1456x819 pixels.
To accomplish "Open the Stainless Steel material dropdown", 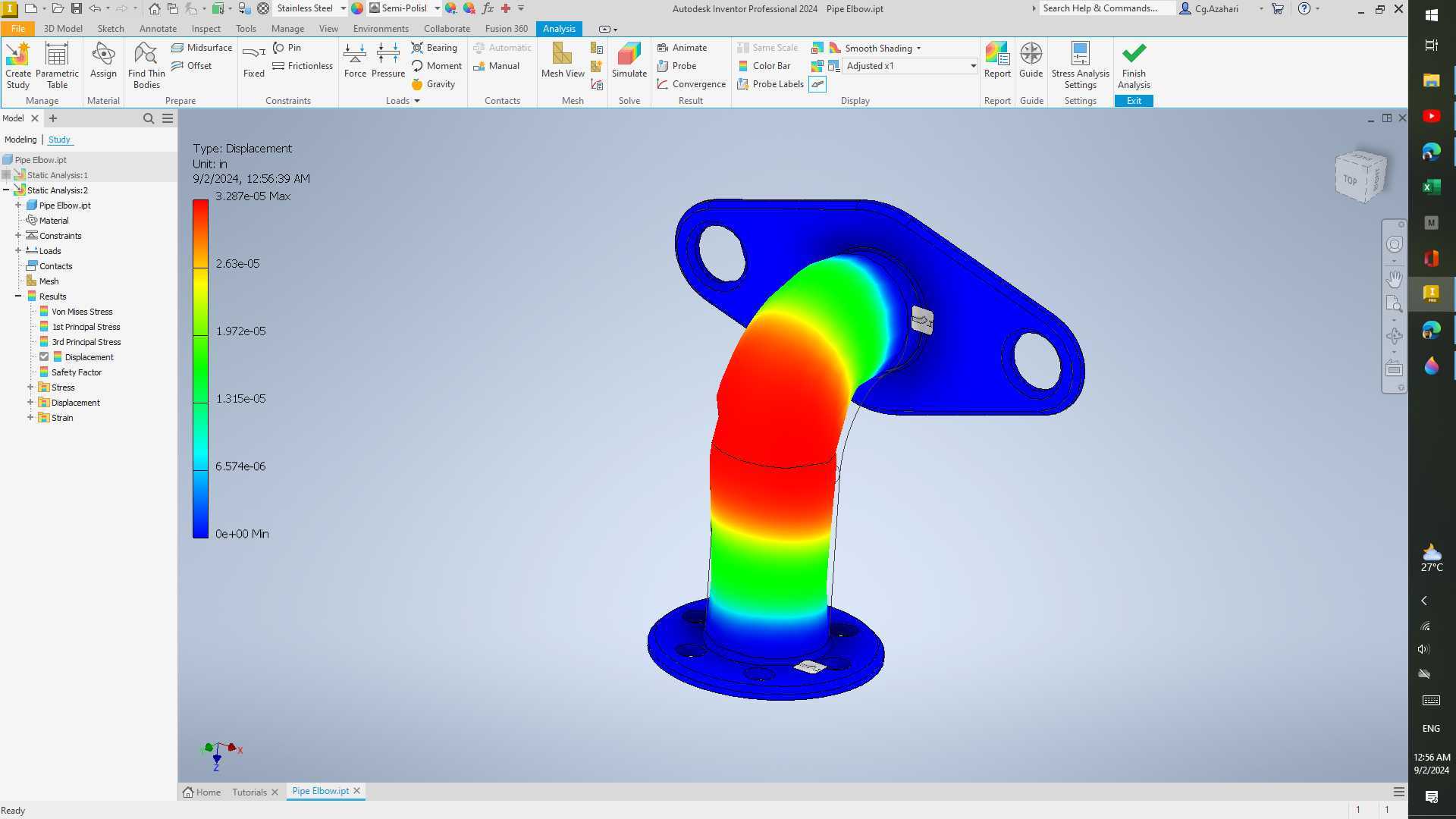I will (343, 8).
